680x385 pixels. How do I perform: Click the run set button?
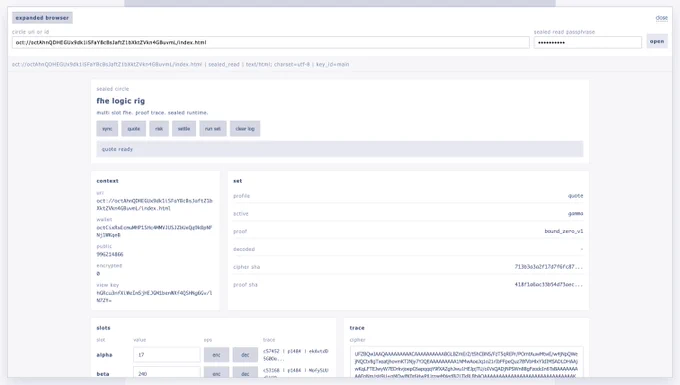213,129
